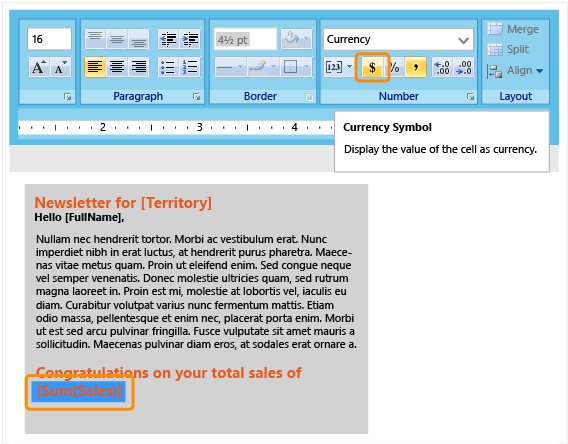
Task: Click the horizontal ruler at mark 3
Action: click(200, 127)
